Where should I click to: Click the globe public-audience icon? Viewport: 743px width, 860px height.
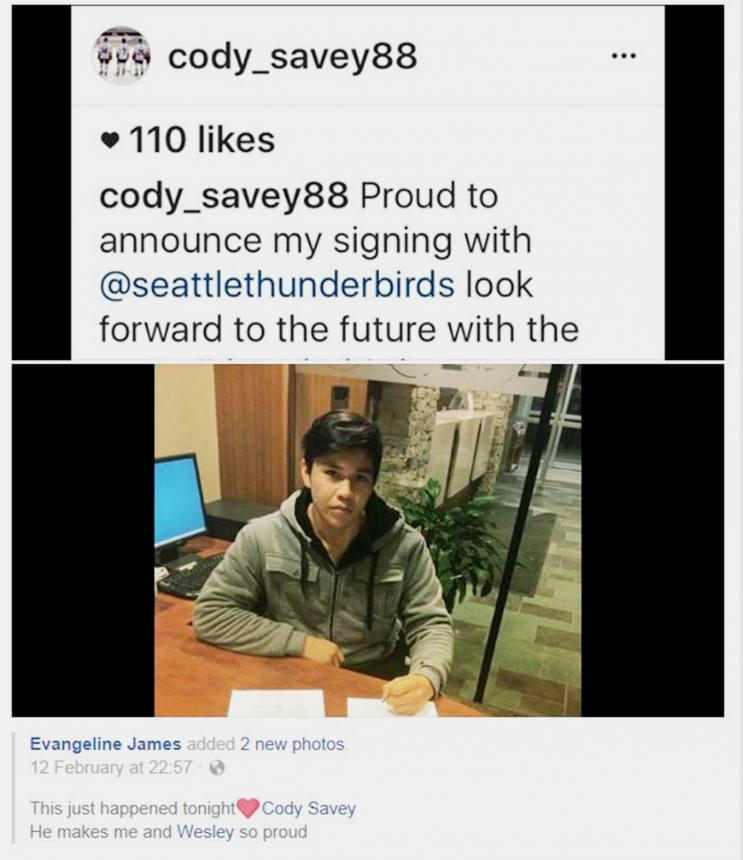point(217,767)
